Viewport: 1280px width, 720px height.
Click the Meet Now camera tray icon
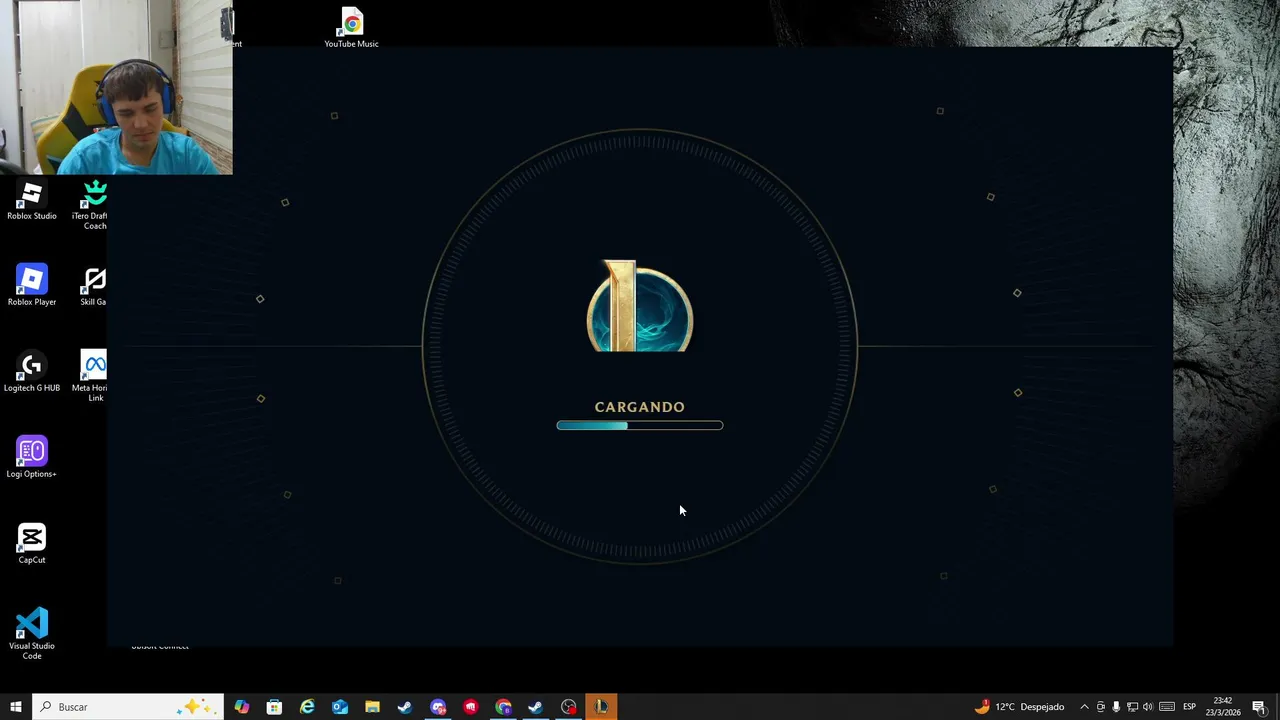[1101, 707]
